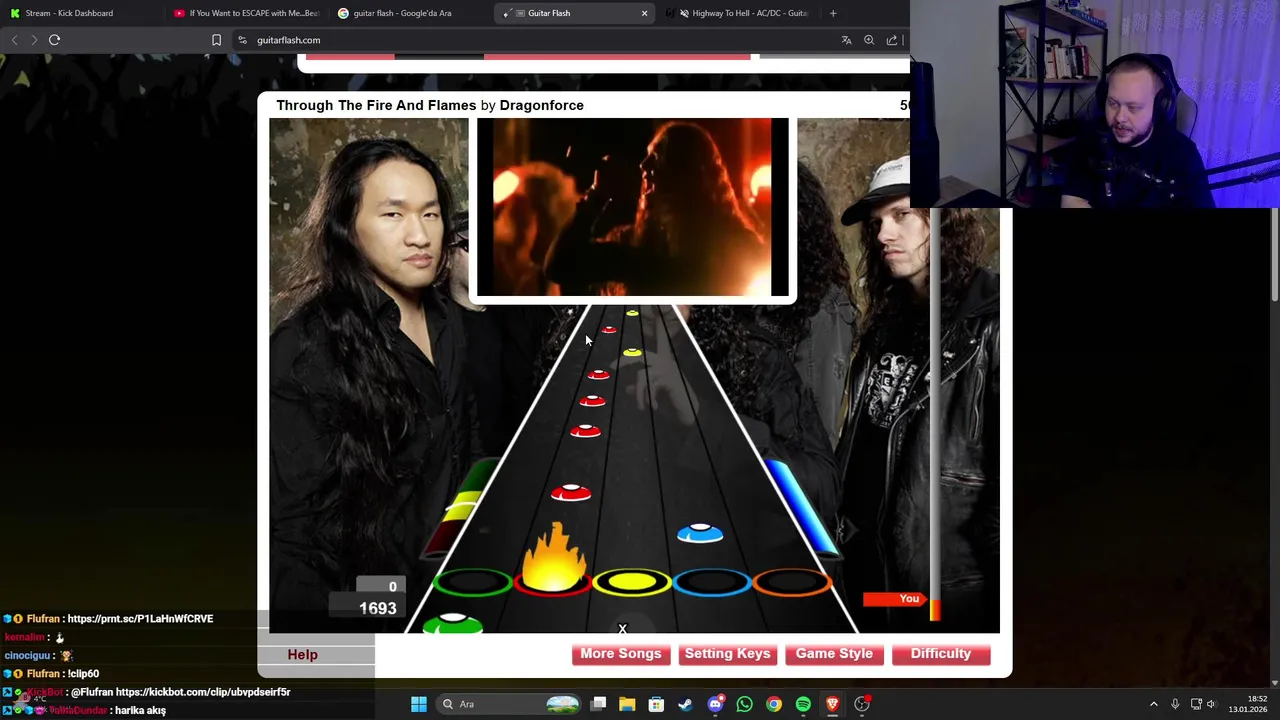This screenshot has width=1280, height=720.
Task: Close the Guitar Flash browser tab
Action: [x=644, y=13]
